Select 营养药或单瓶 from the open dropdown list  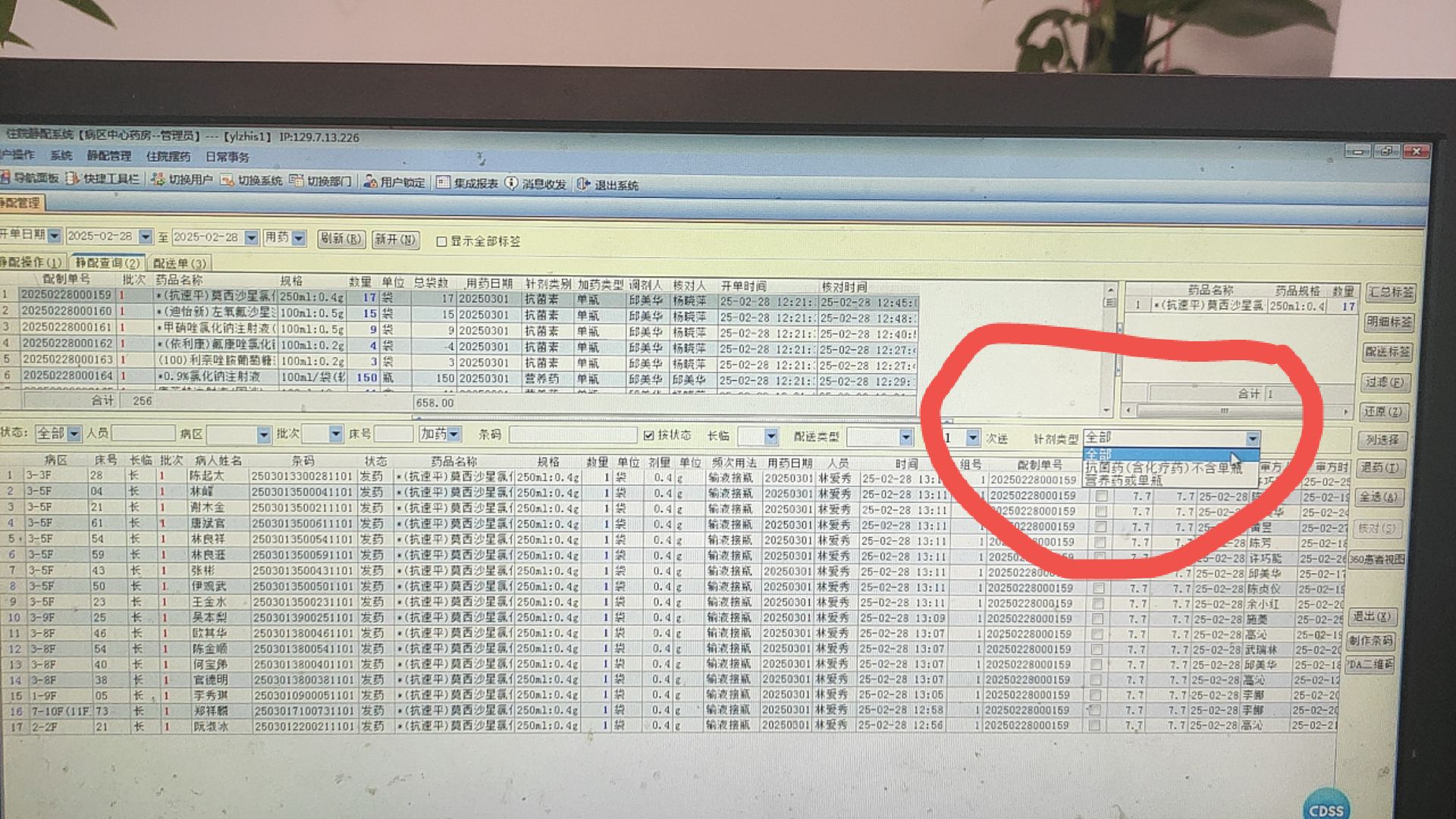pos(1123,480)
